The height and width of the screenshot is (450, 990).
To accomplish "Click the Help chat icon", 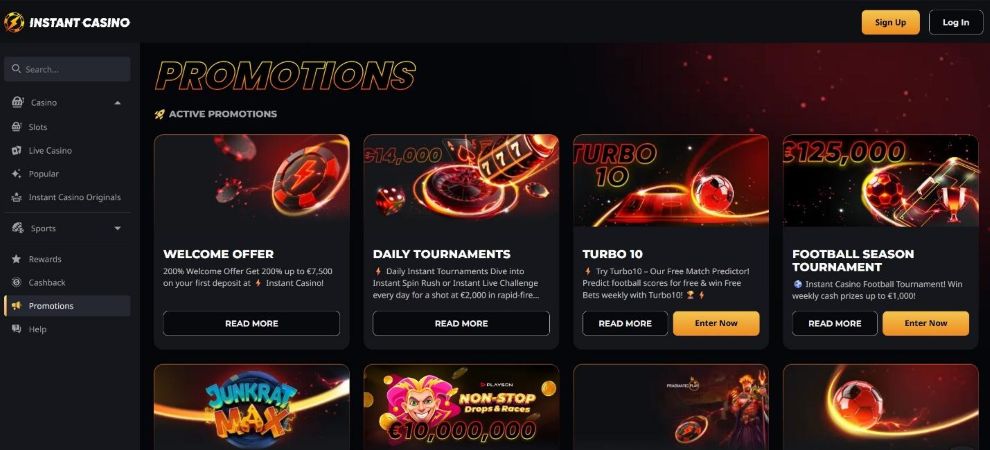I will pyautogui.click(x=16, y=329).
